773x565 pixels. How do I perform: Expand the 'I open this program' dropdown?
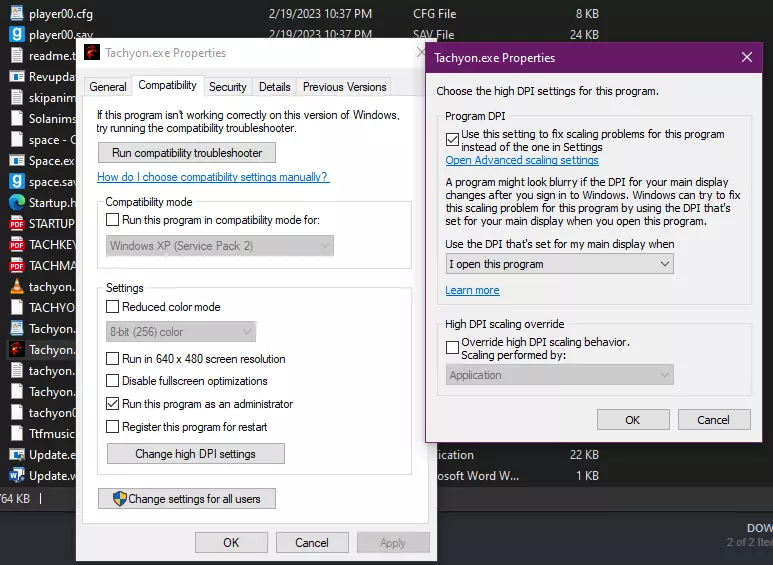[559, 264]
